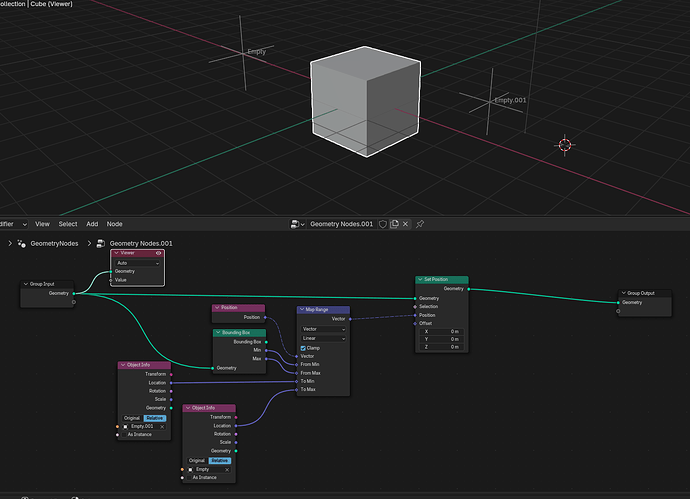This screenshot has width=690, height=499.
Task: Open the Add menu in node editor
Action: point(92,224)
